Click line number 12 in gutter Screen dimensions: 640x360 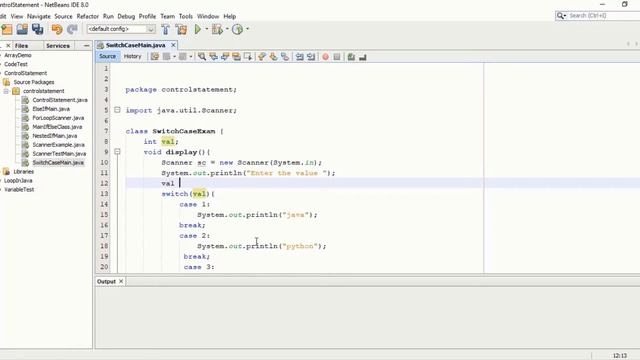point(104,183)
